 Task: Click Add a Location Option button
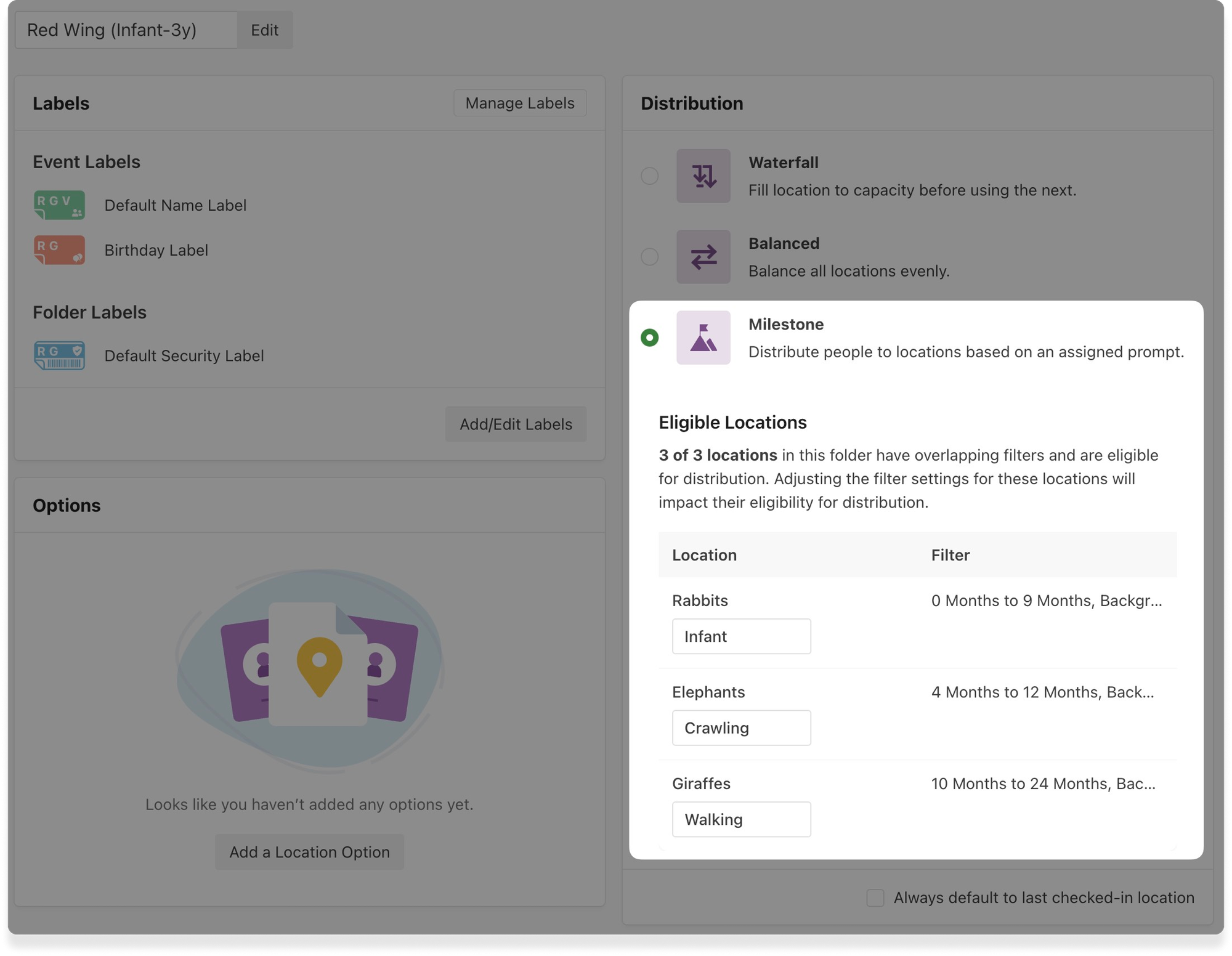[309, 852]
